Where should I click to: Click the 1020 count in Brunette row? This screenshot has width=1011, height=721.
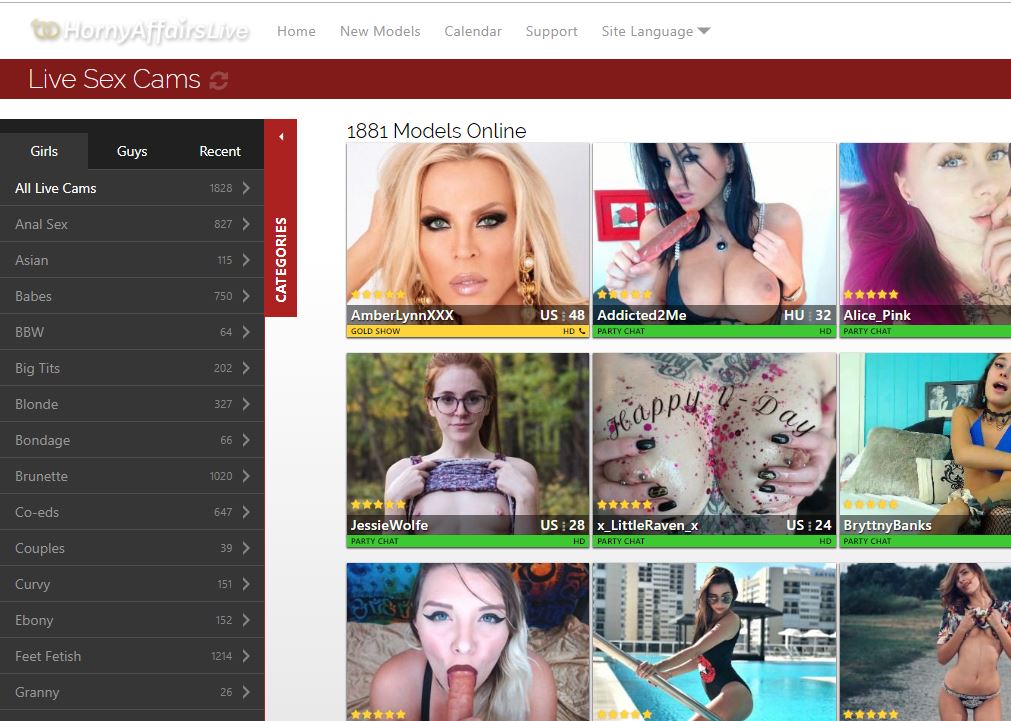[221, 476]
